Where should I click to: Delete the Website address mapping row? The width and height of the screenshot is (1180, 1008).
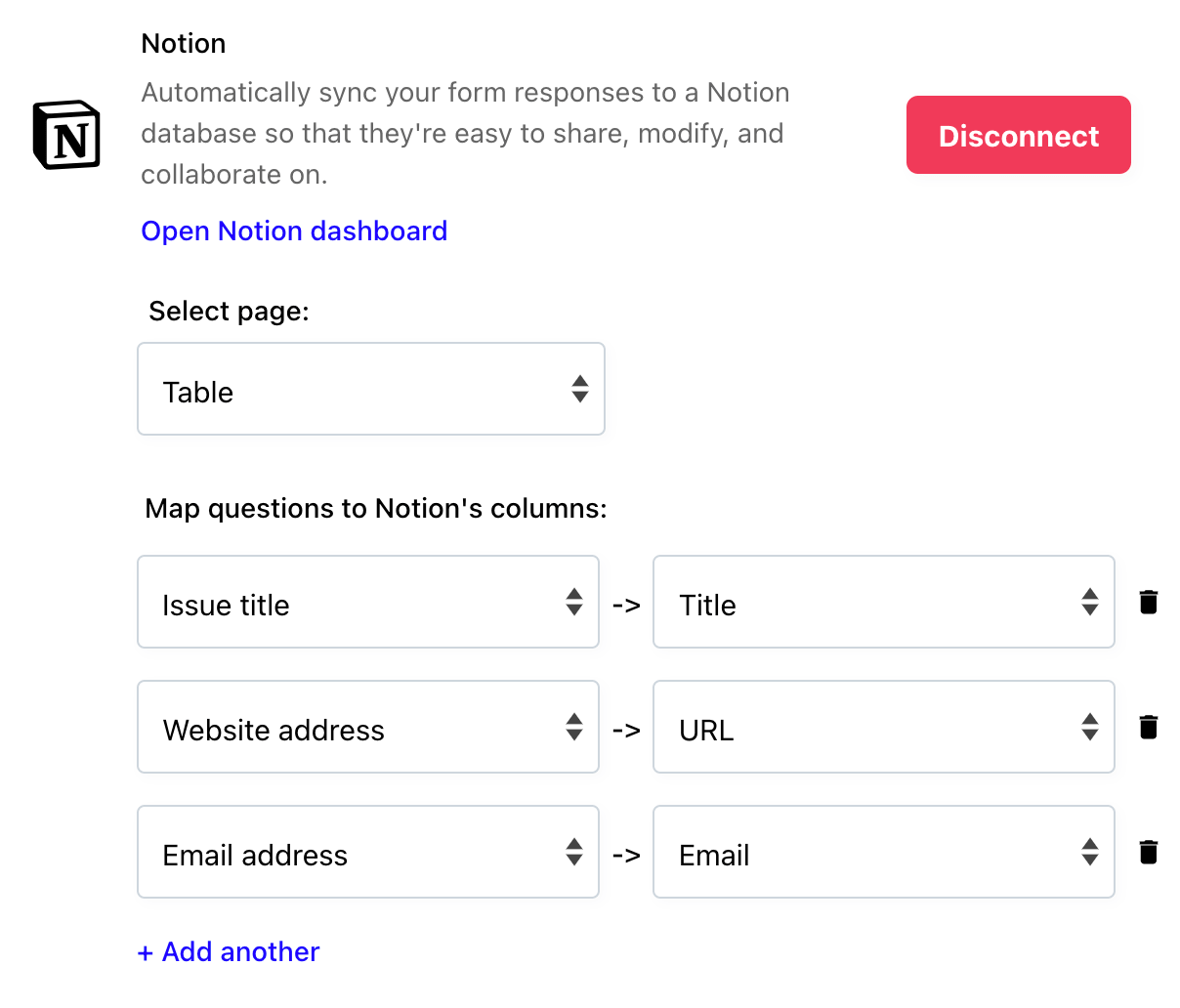[1149, 727]
